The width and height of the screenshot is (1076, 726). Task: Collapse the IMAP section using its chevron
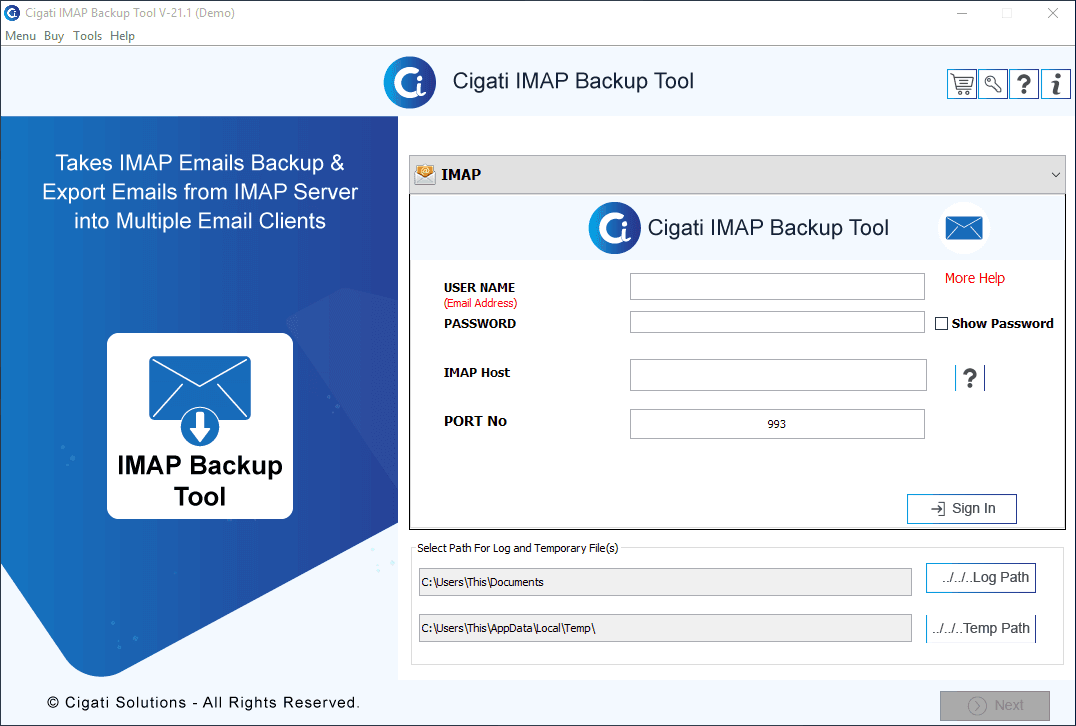(1055, 173)
